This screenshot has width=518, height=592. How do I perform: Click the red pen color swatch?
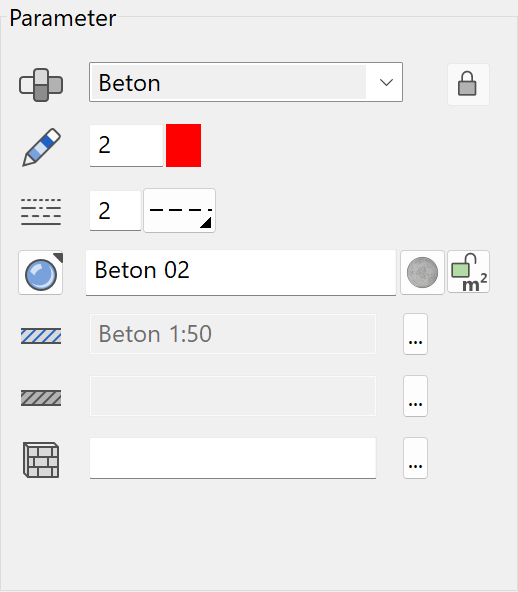click(x=183, y=145)
